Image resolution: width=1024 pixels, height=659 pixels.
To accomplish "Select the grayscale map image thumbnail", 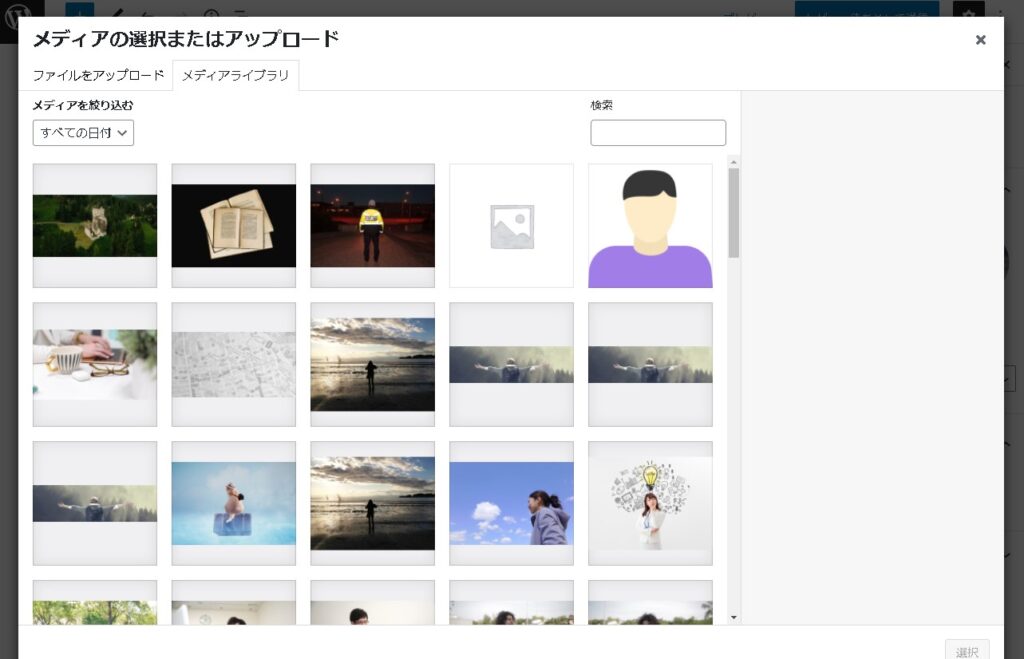I will (234, 364).
